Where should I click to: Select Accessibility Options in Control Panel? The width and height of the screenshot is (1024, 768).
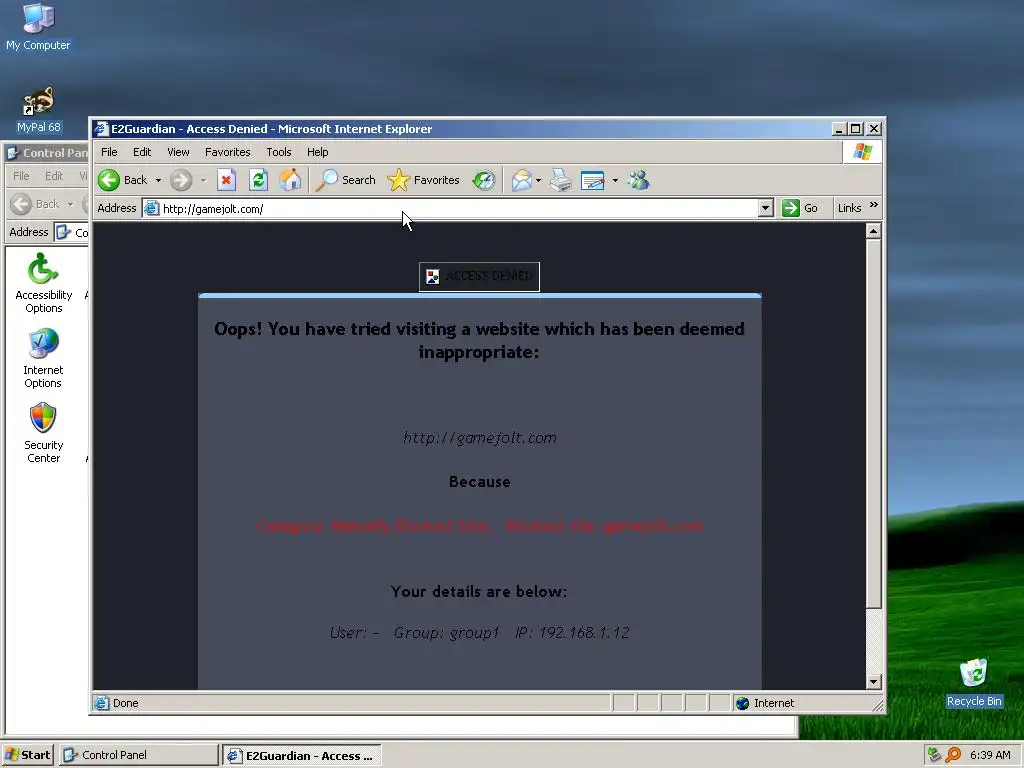point(43,283)
